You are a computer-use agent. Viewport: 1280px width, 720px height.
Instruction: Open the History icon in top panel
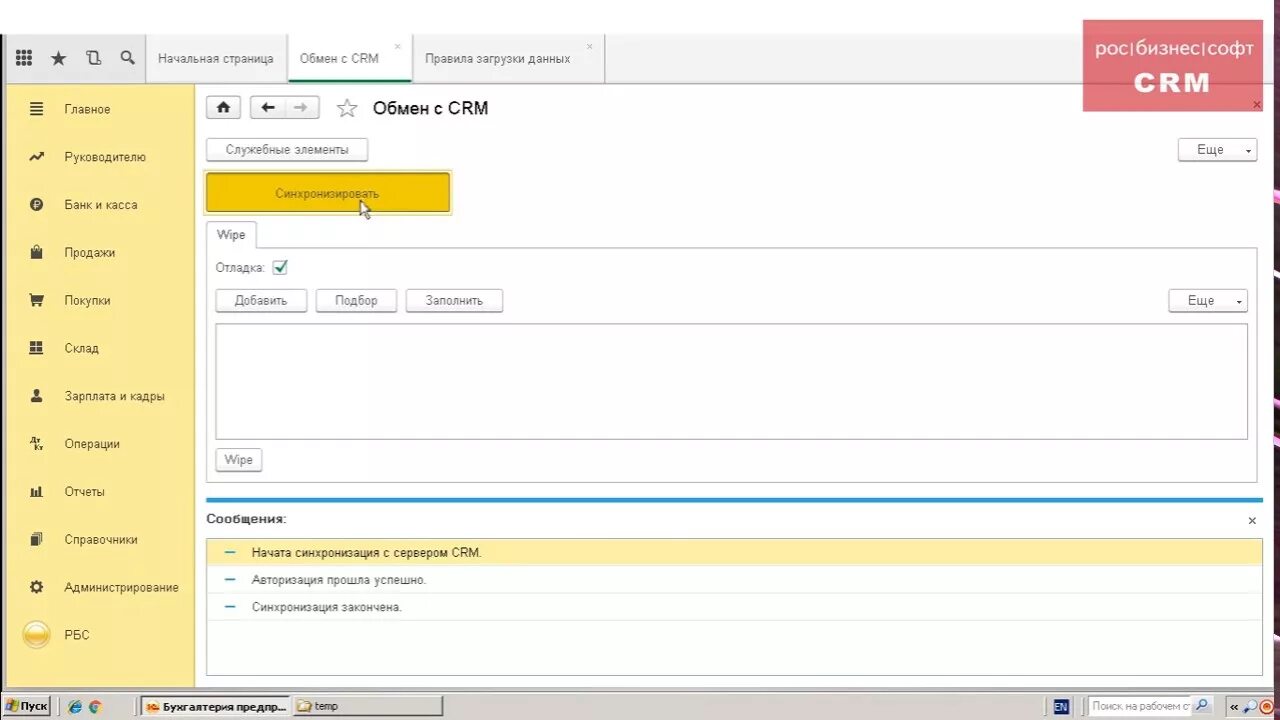pos(93,58)
